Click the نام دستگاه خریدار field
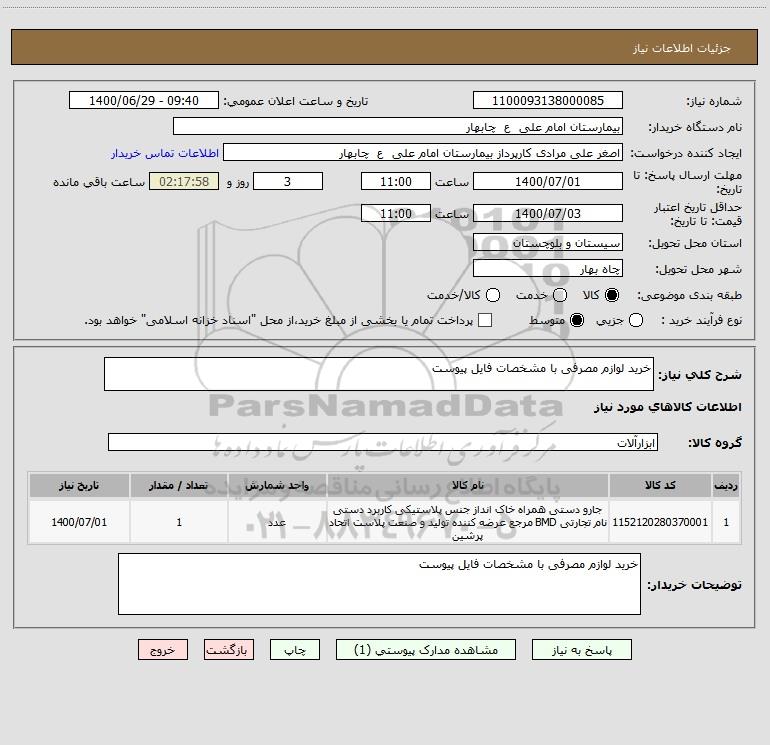 pyautogui.click(x=398, y=126)
